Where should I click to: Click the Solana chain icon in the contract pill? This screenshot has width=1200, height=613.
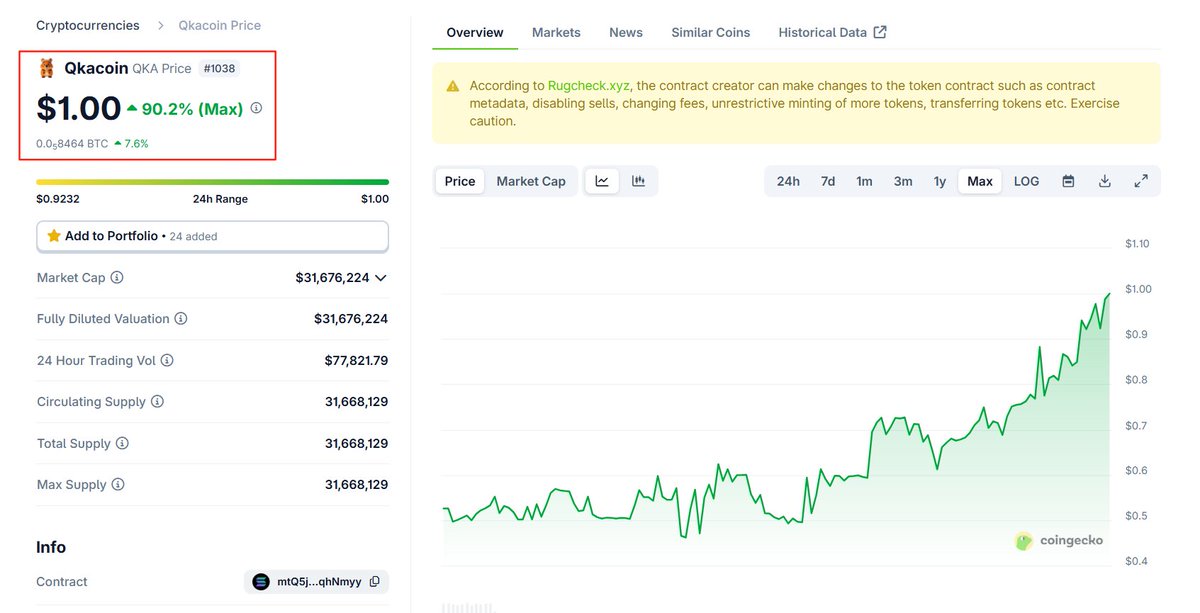click(x=261, y=582)
